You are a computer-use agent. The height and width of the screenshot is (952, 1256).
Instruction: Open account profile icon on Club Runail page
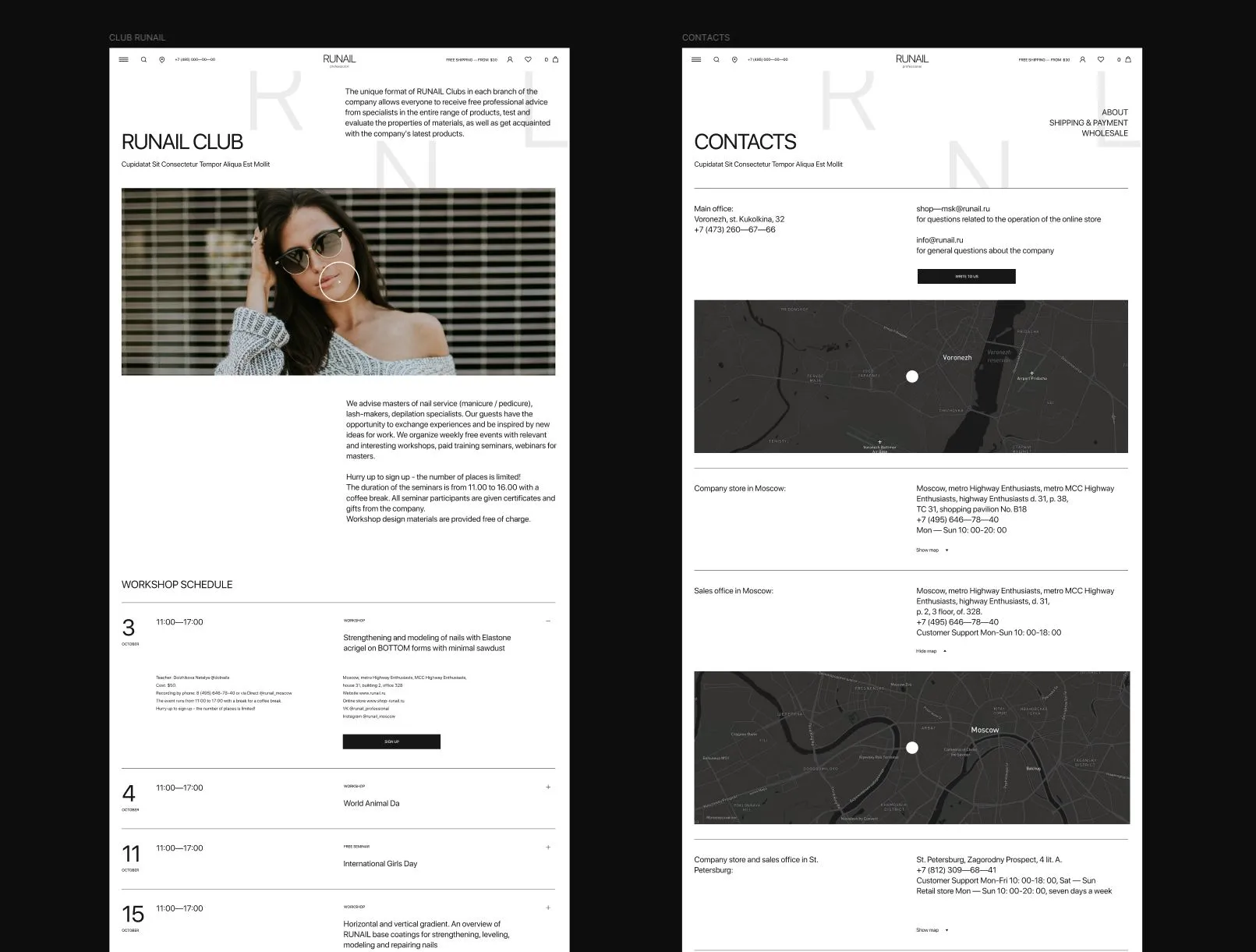click(x=510, y=59)
